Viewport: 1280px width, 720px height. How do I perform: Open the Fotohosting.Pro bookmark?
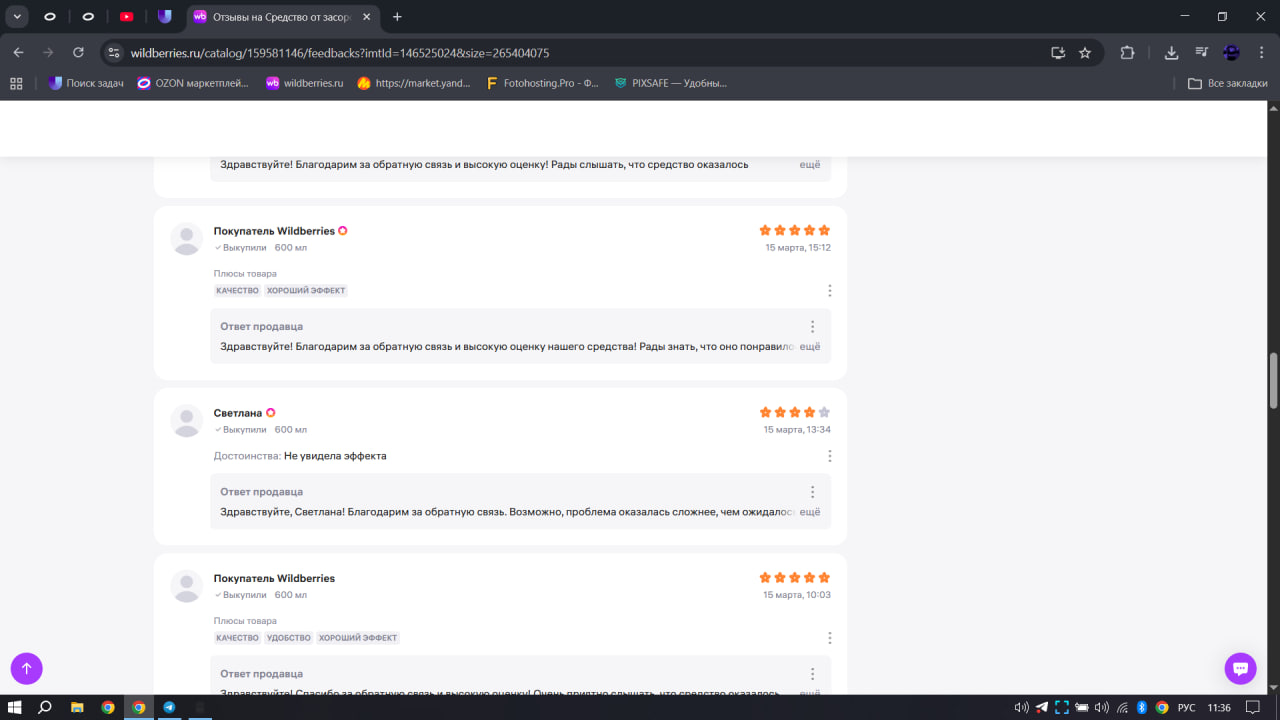tap(541, 83)
